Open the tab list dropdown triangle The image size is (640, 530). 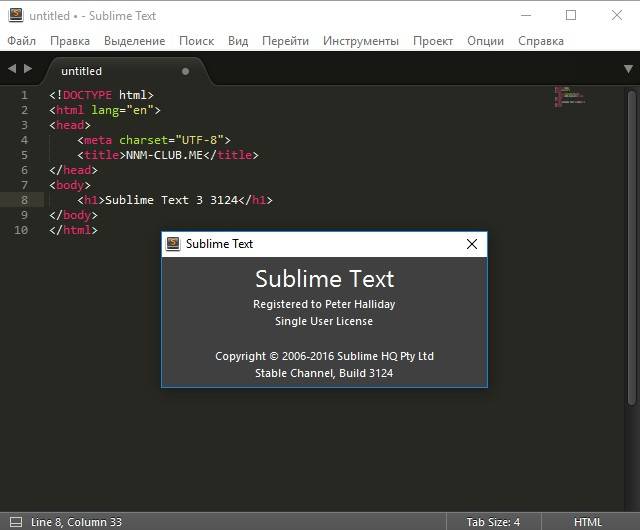(629, 69)
